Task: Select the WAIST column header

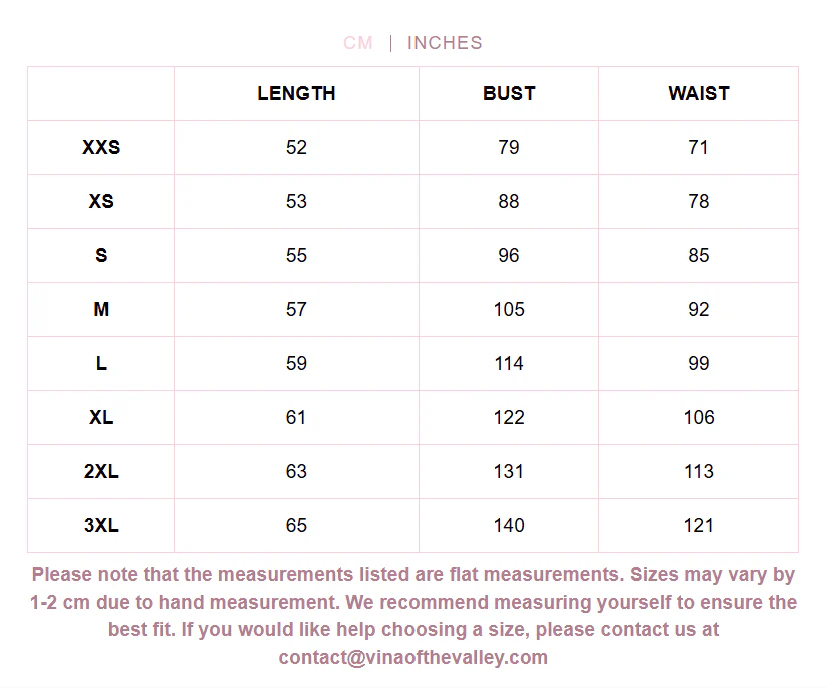Action: [699, 93]
